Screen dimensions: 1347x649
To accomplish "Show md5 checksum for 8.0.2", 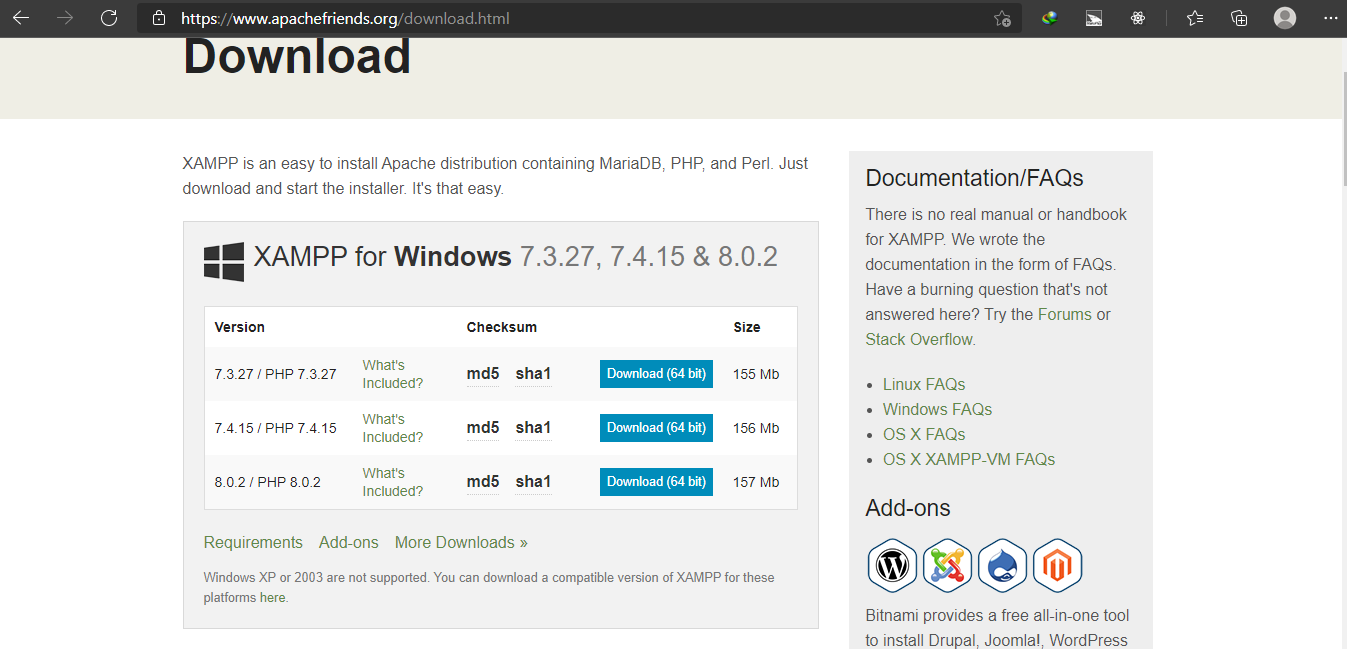I will coord(483,482).
